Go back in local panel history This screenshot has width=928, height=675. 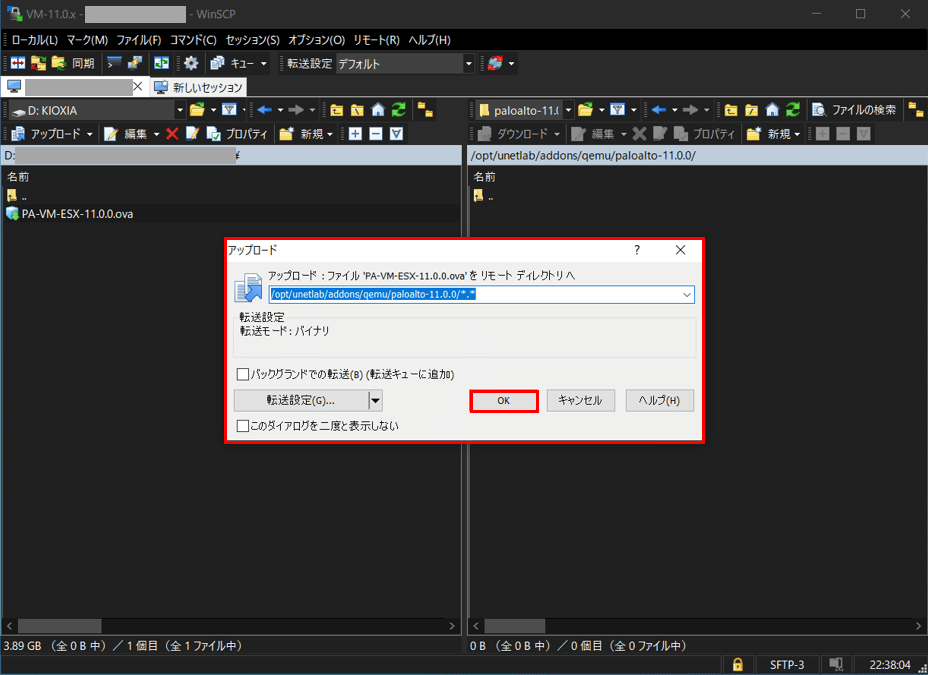pos(265,110)
